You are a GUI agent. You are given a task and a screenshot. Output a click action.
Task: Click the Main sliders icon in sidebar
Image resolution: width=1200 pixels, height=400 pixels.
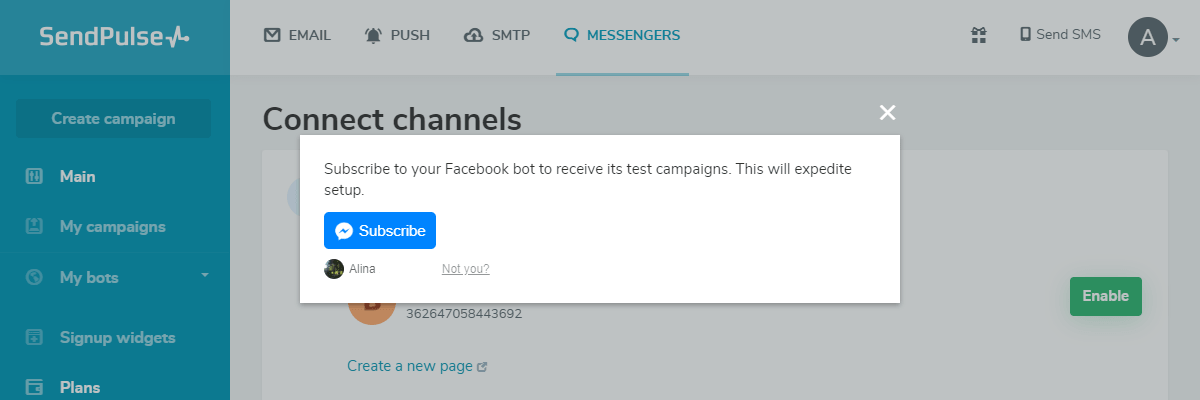(x=34, y=177)
